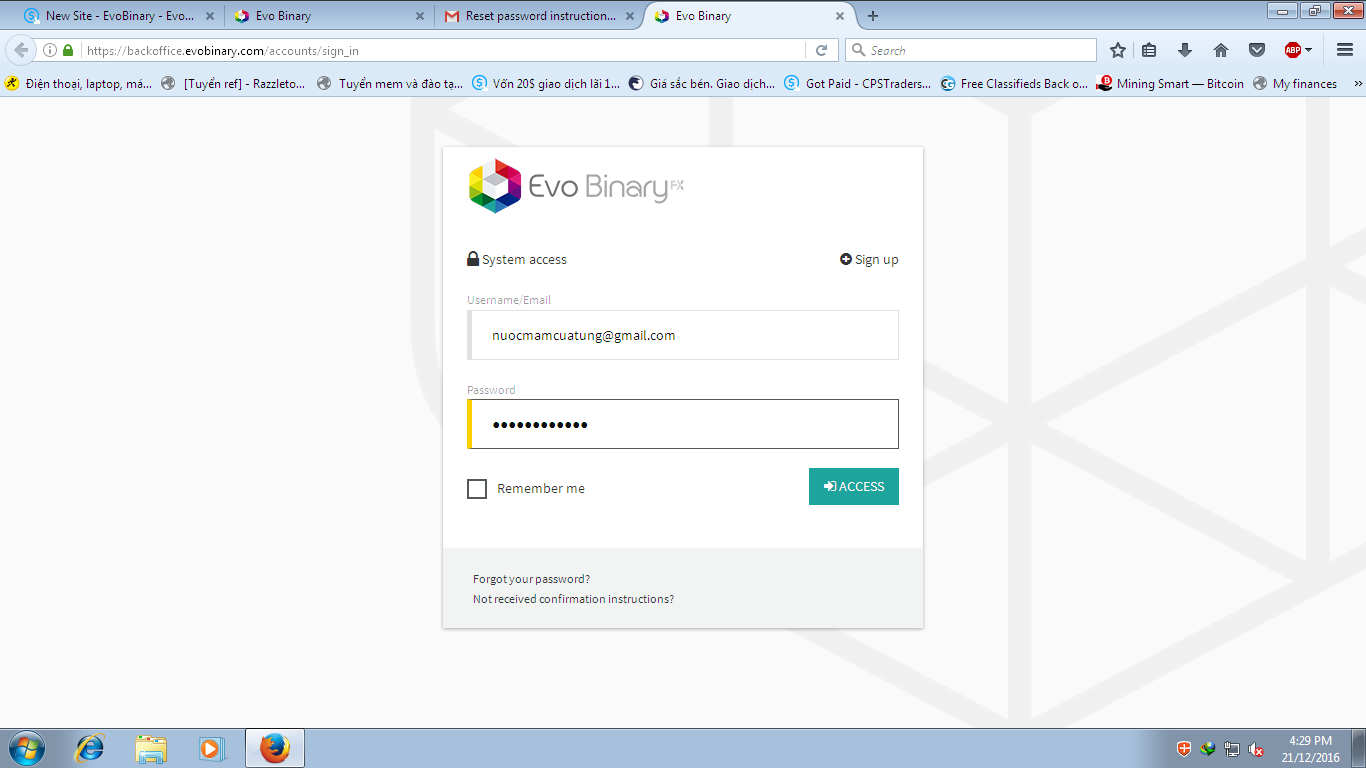1366x768 pixels.
Task: Go back with the browser Back arrow
Action: 21,50
